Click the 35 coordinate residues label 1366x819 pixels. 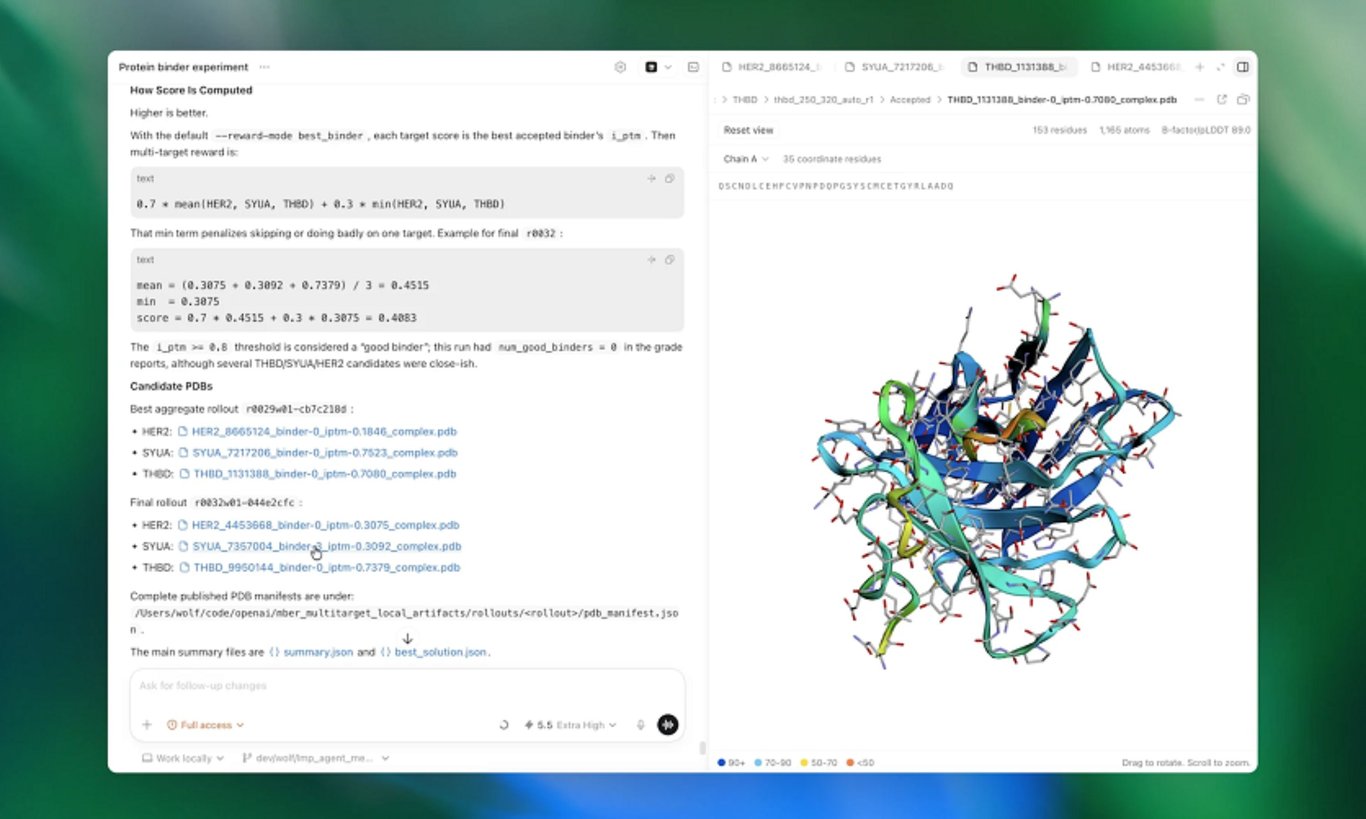(x=832, y=159)
